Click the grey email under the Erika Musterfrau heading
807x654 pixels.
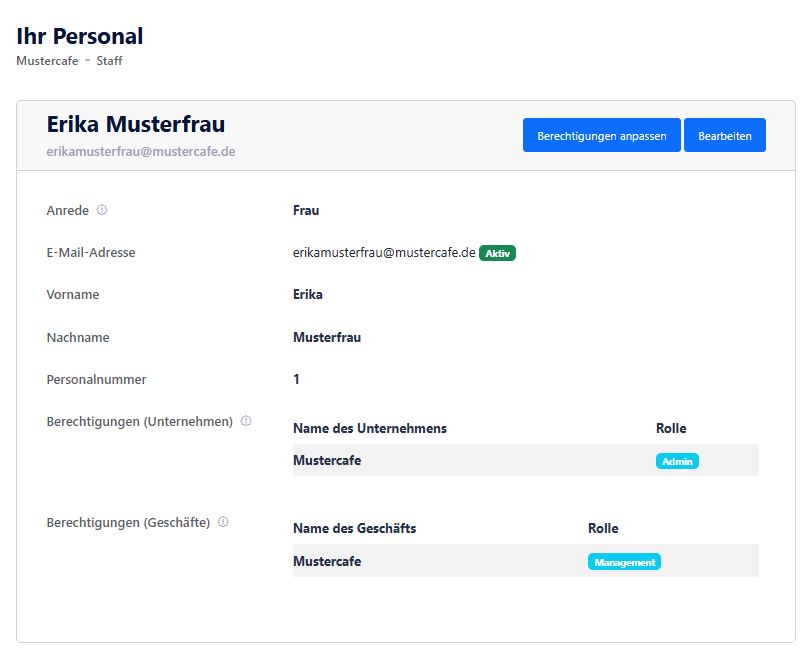pyautogui.click(x=141, y=152)
